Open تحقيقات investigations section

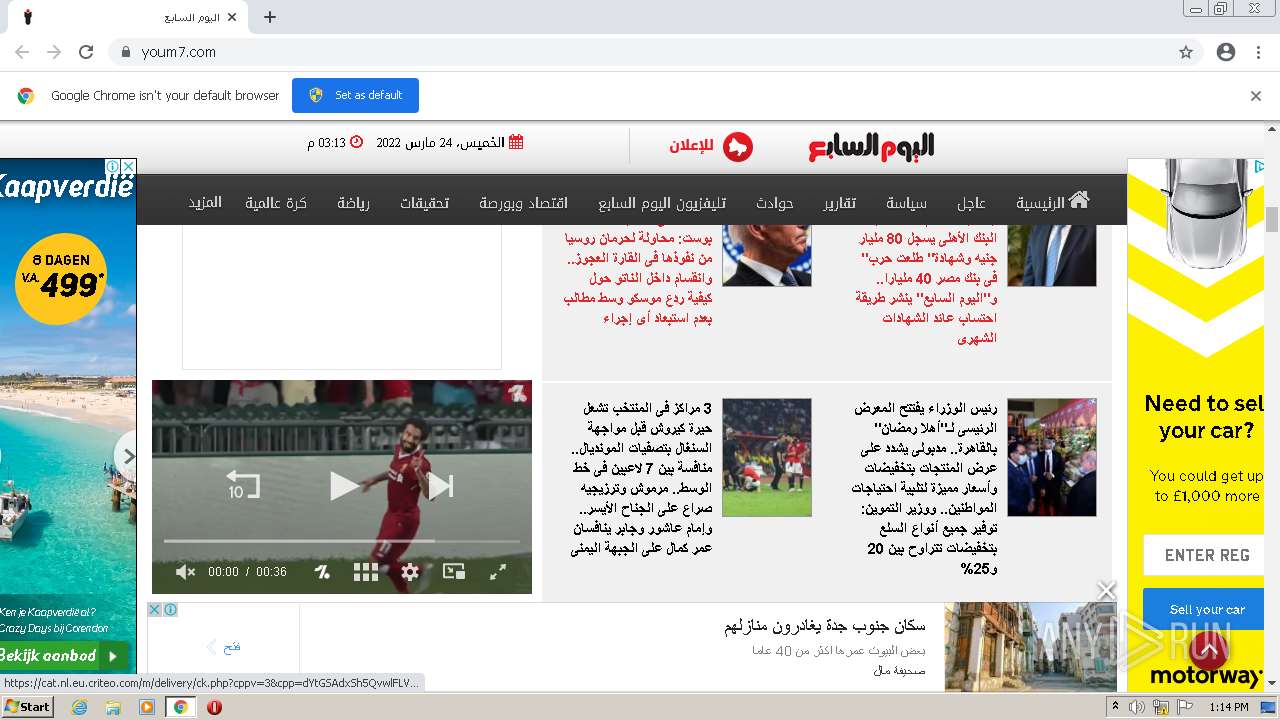[x=424, y=202]
